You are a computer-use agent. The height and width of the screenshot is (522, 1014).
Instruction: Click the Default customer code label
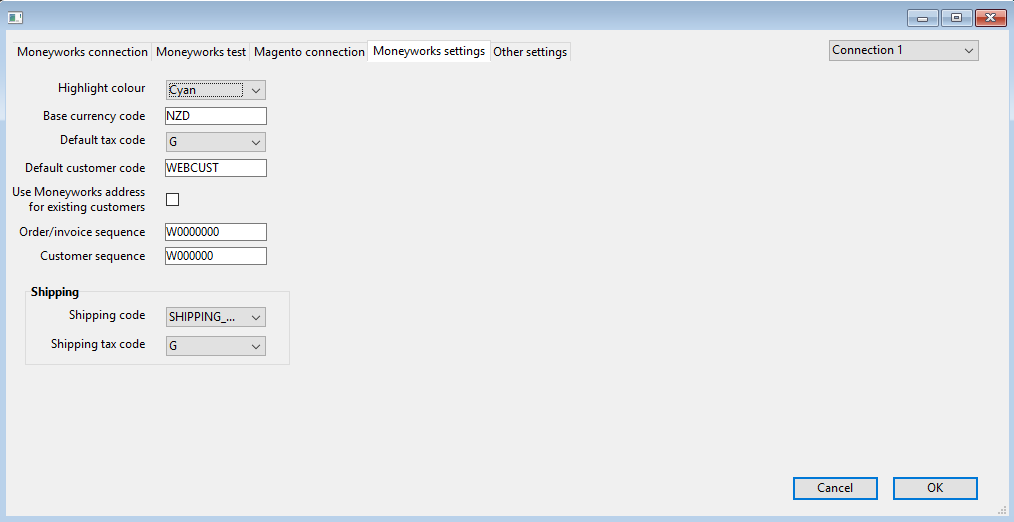pos(85,168)
